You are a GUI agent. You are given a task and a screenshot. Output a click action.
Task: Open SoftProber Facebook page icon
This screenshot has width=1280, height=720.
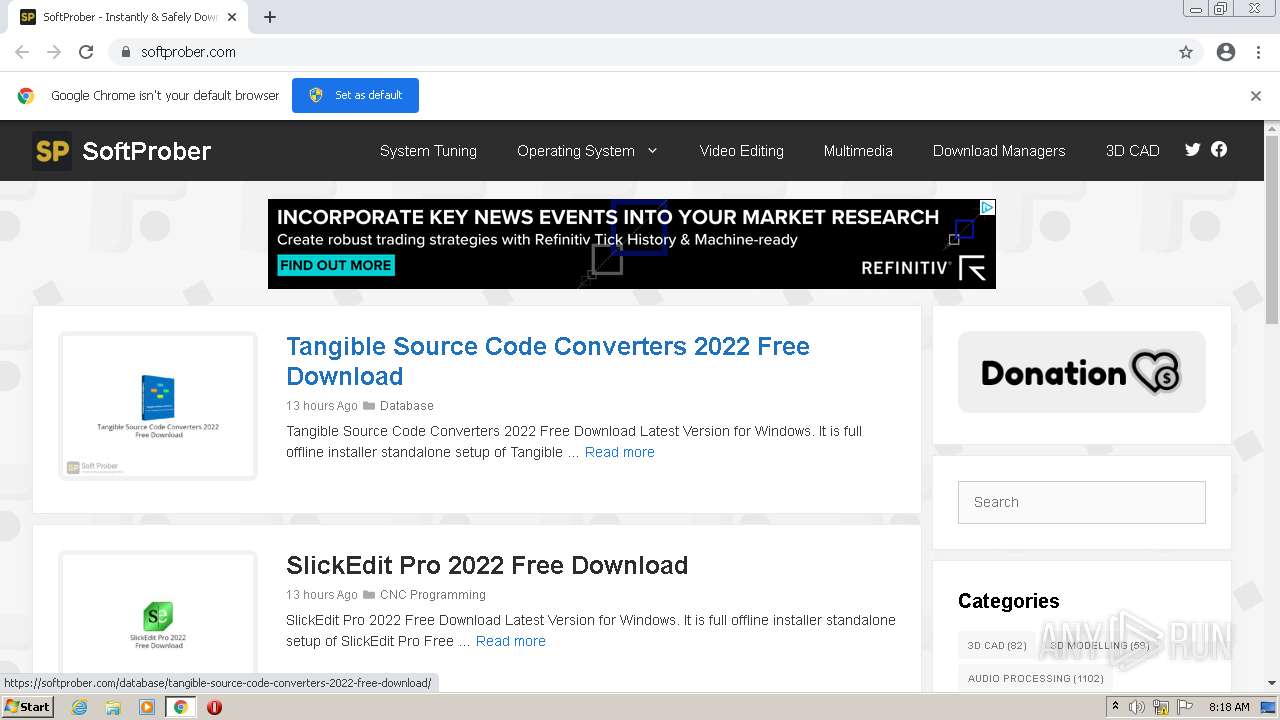click(1218, 149)
